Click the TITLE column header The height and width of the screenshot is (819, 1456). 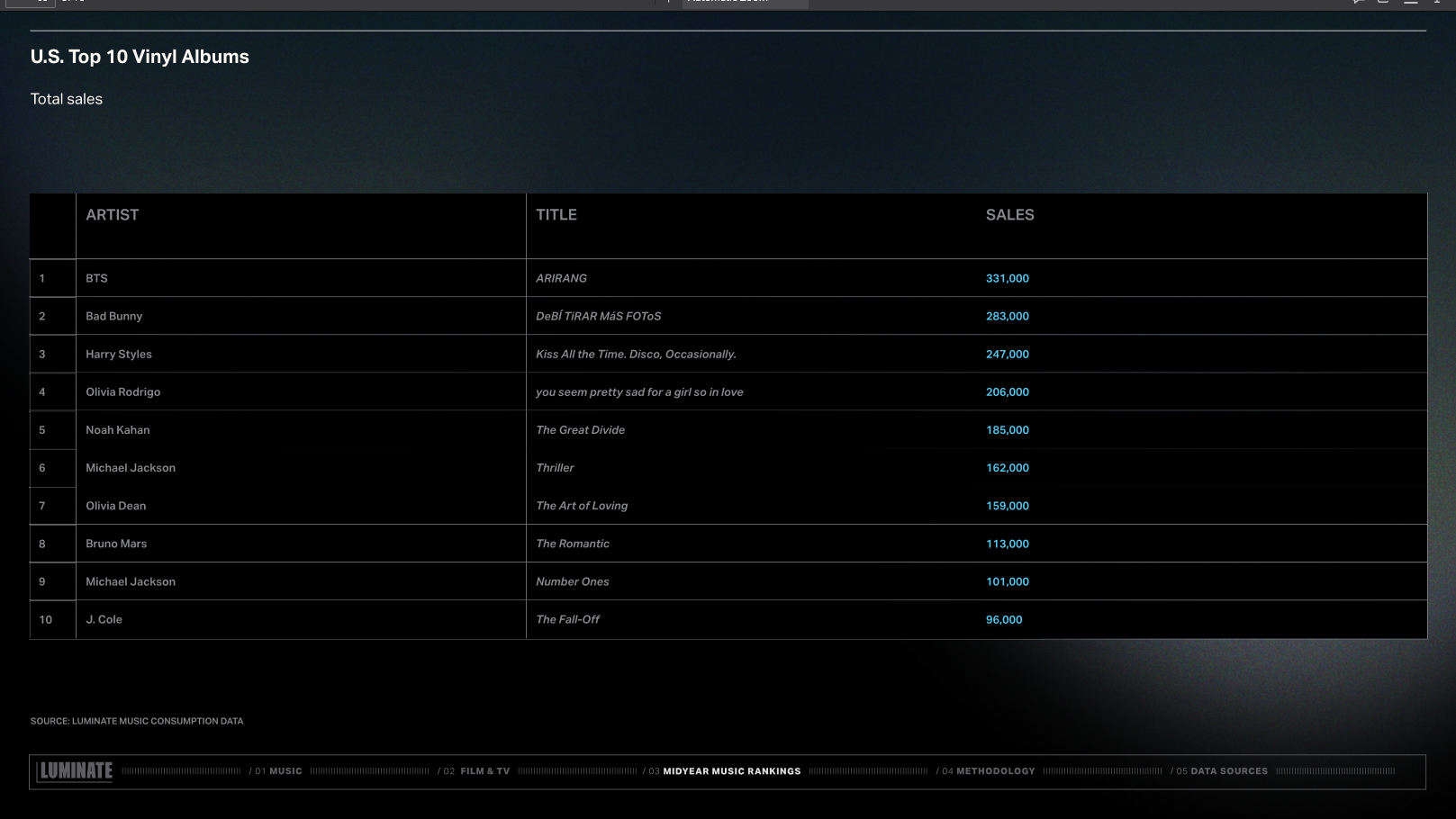(x=556, y=215)
